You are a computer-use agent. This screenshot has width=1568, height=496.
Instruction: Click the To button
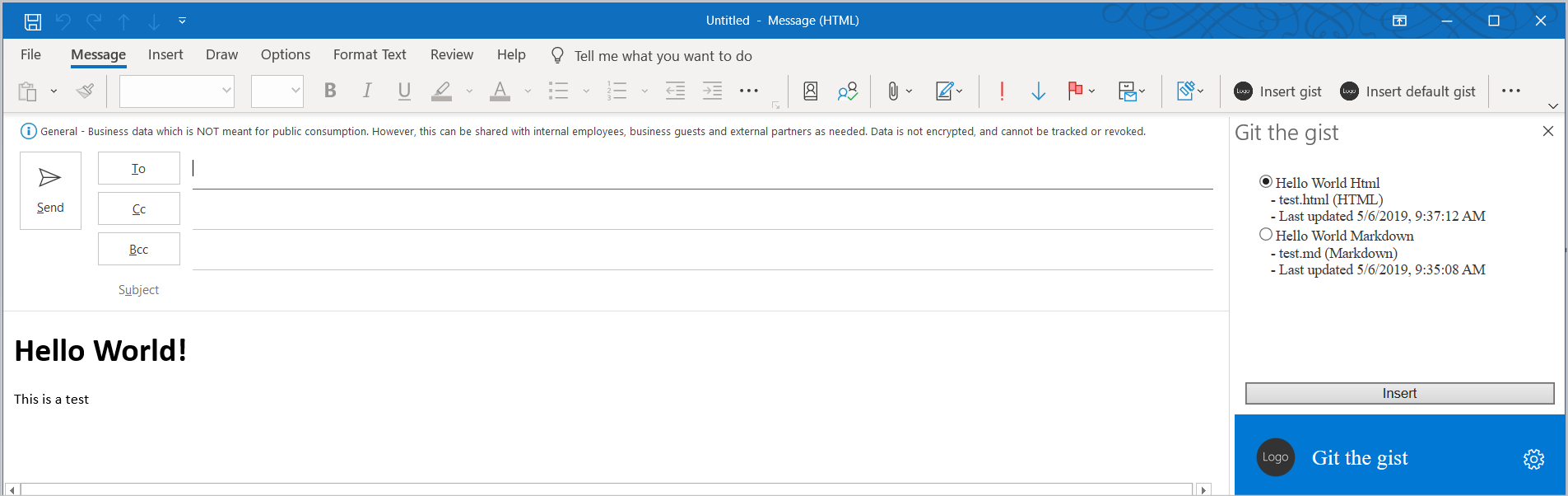click(138, 168)
